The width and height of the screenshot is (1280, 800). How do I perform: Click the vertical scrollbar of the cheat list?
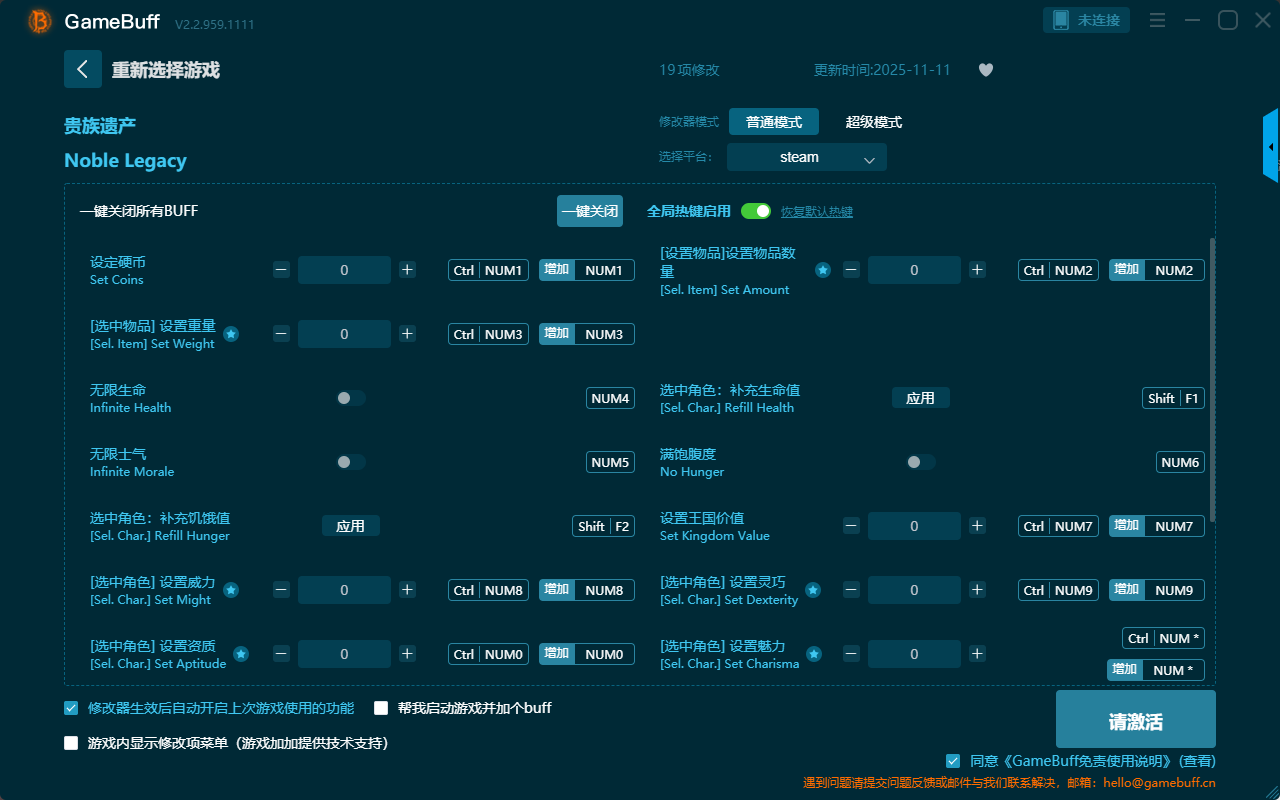(x=1213, y=380)
